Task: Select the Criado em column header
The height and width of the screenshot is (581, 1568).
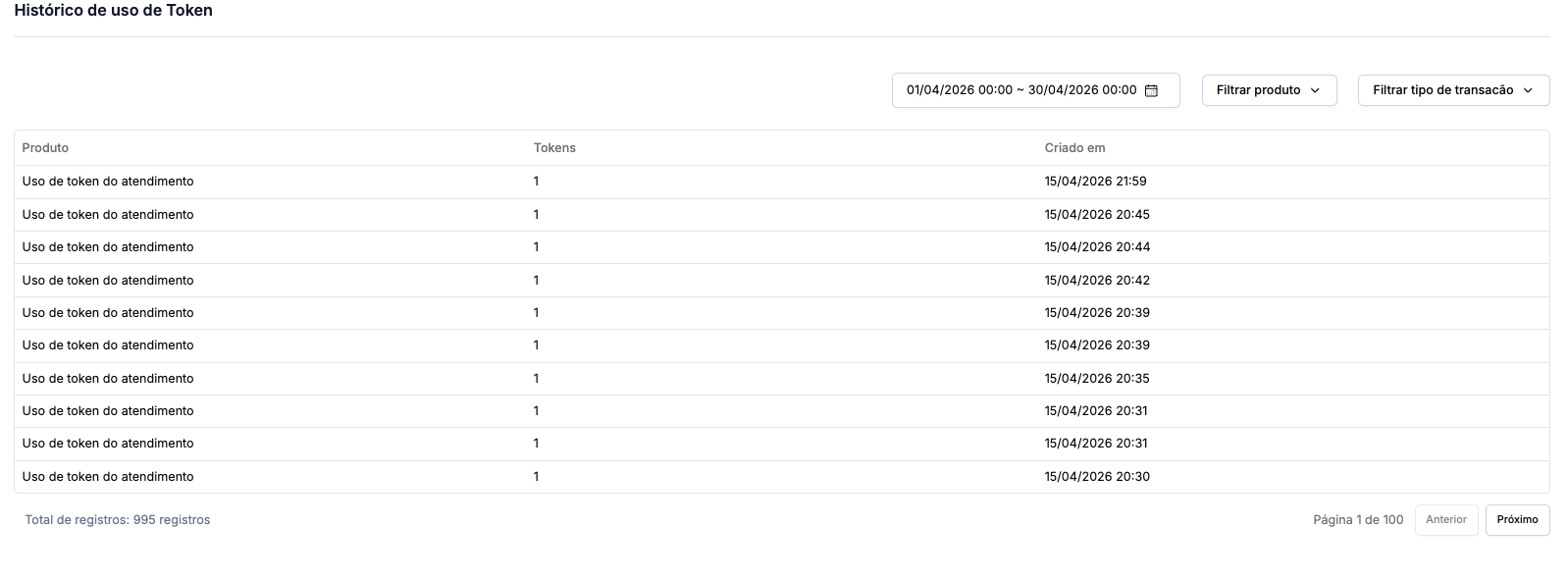Action: [1074, 148]
